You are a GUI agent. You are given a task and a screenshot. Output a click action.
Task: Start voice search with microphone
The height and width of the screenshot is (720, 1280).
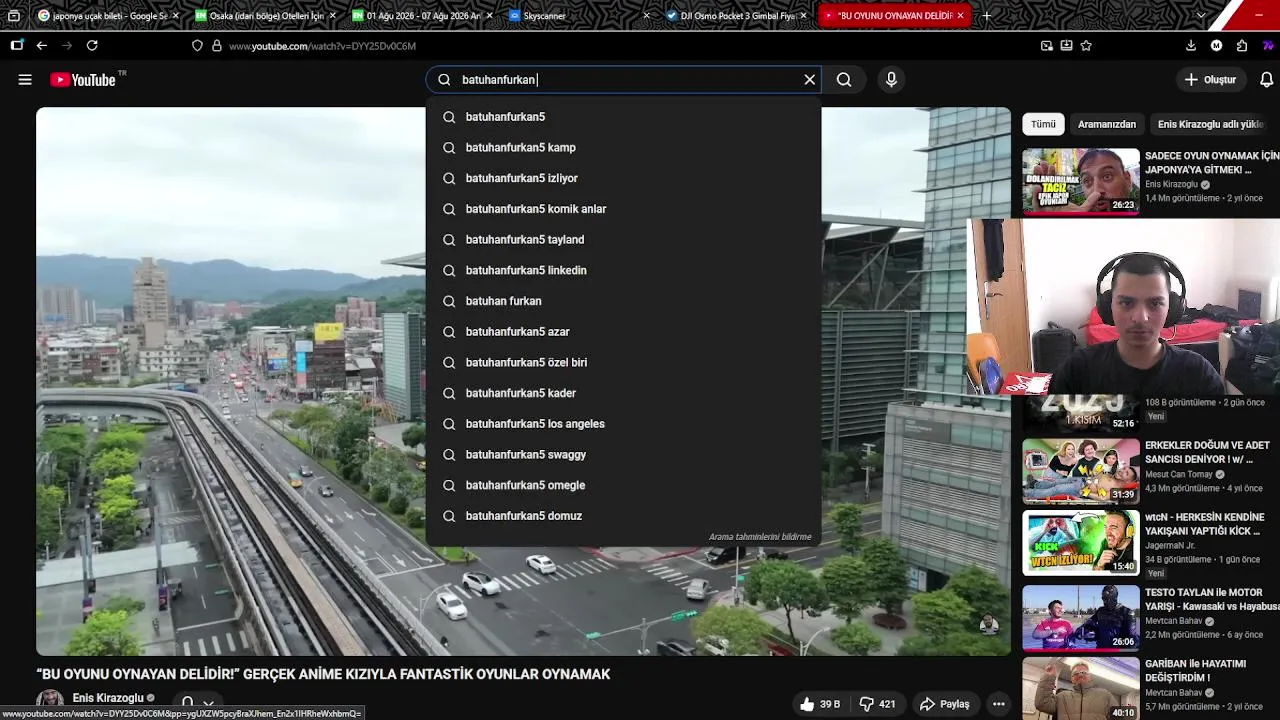[x=891, y=80]
